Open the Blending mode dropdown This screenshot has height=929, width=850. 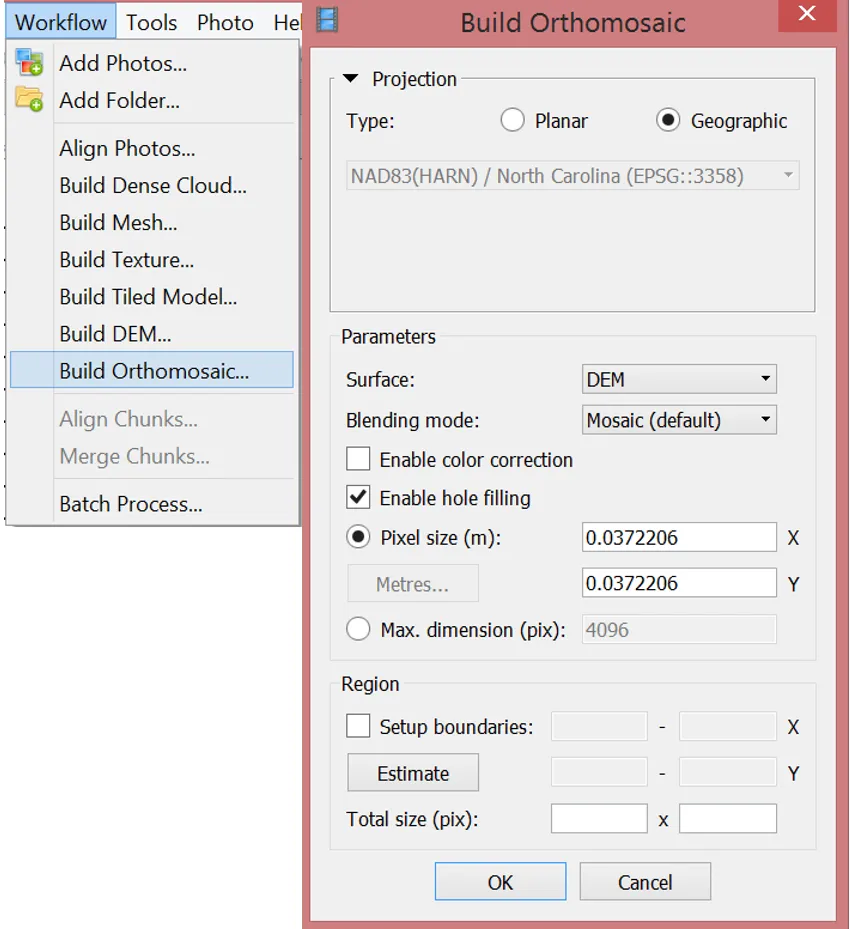tap(679, 420)
